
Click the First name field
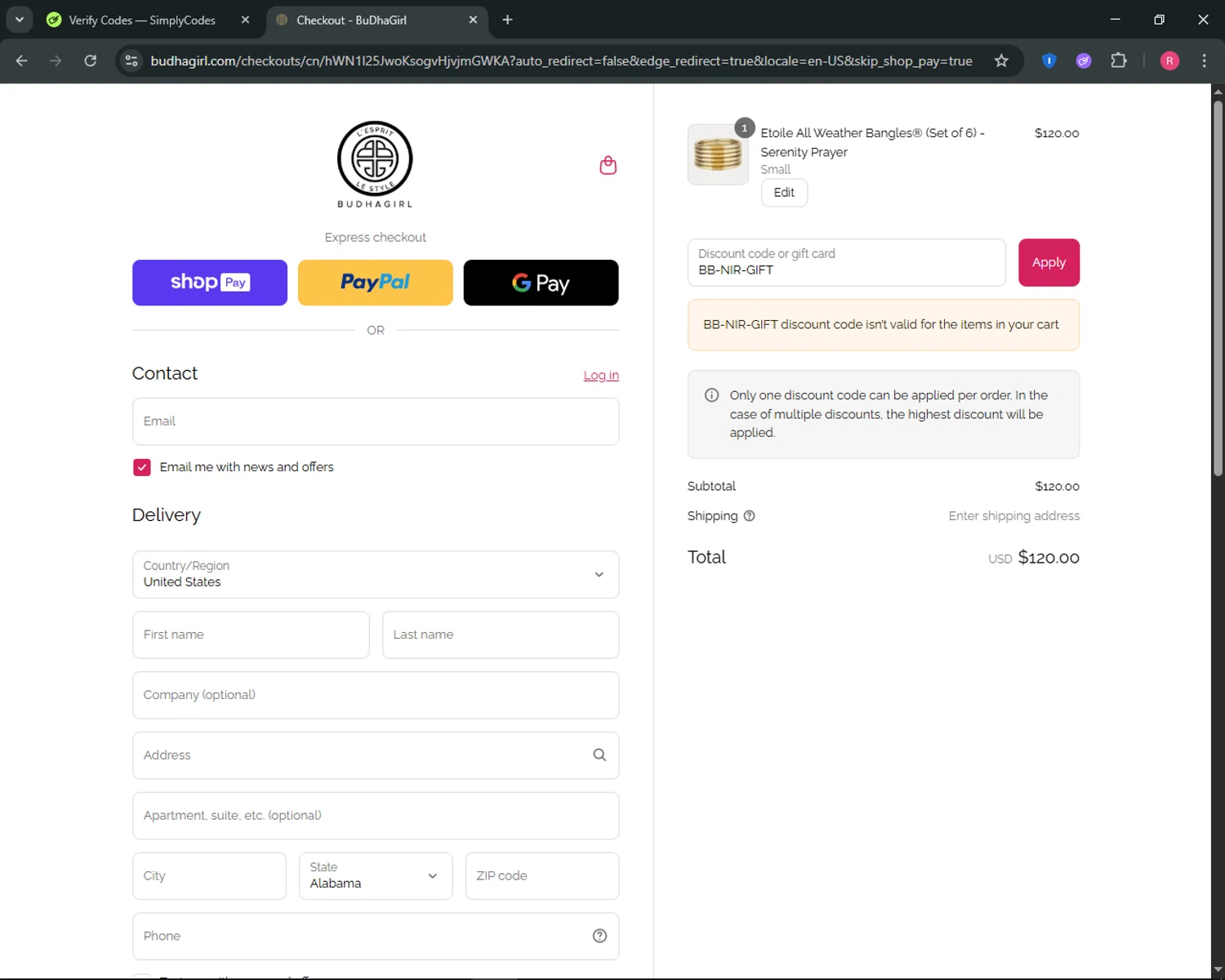(251, 635)
